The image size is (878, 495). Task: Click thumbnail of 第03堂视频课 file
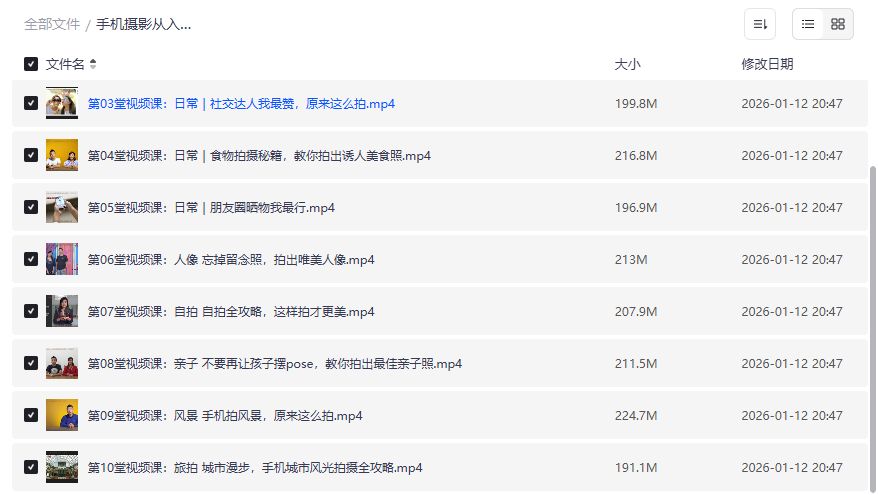click(62, 103)
